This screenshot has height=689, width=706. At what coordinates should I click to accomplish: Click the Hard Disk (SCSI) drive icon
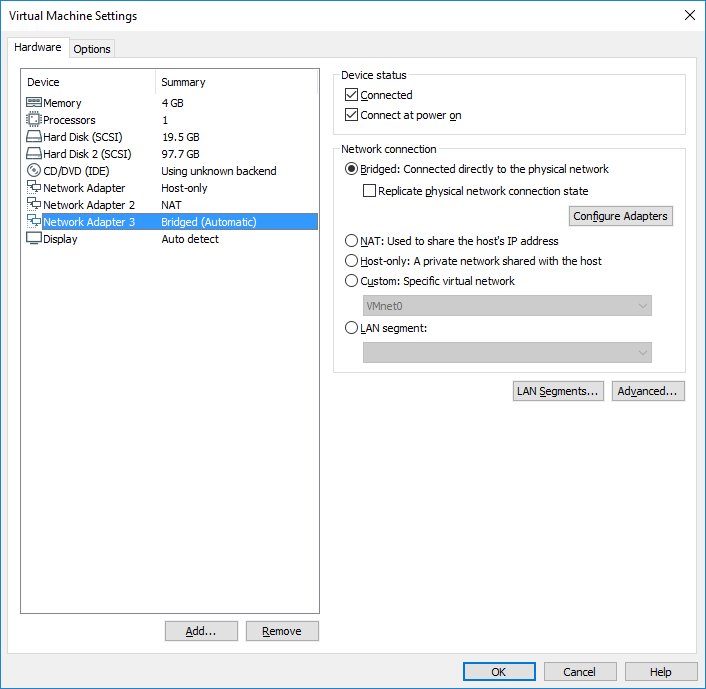34,136
